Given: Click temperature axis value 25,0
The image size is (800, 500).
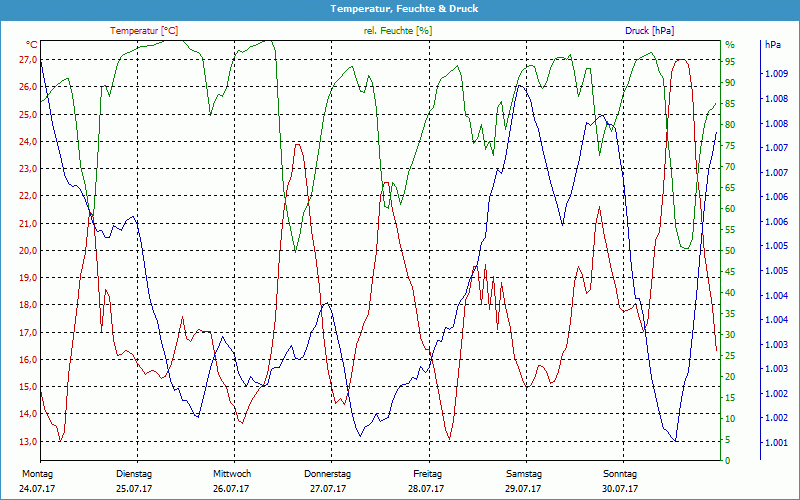Looking at the screenshot, I should coord(28,114).
